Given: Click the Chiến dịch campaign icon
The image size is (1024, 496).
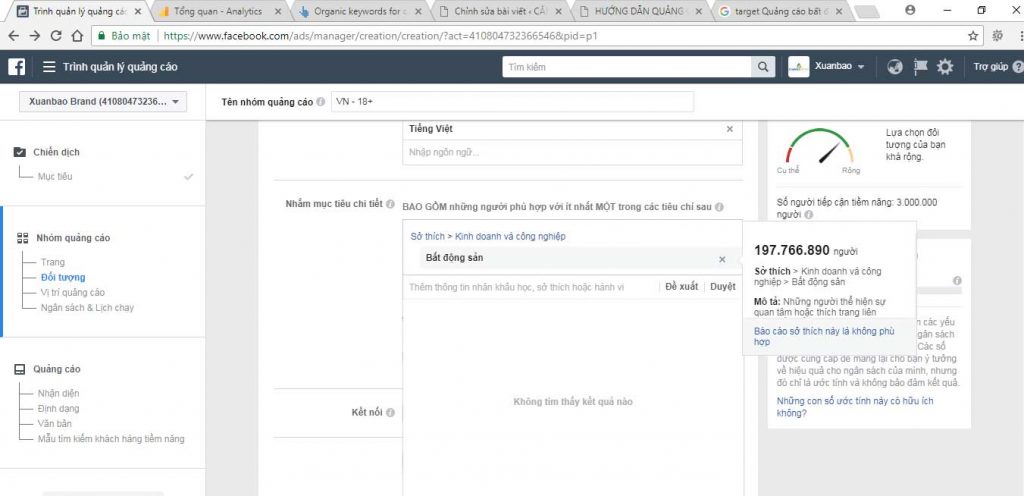Looking at the screenshot, I should pyautogui.click(x=20, y=152).
